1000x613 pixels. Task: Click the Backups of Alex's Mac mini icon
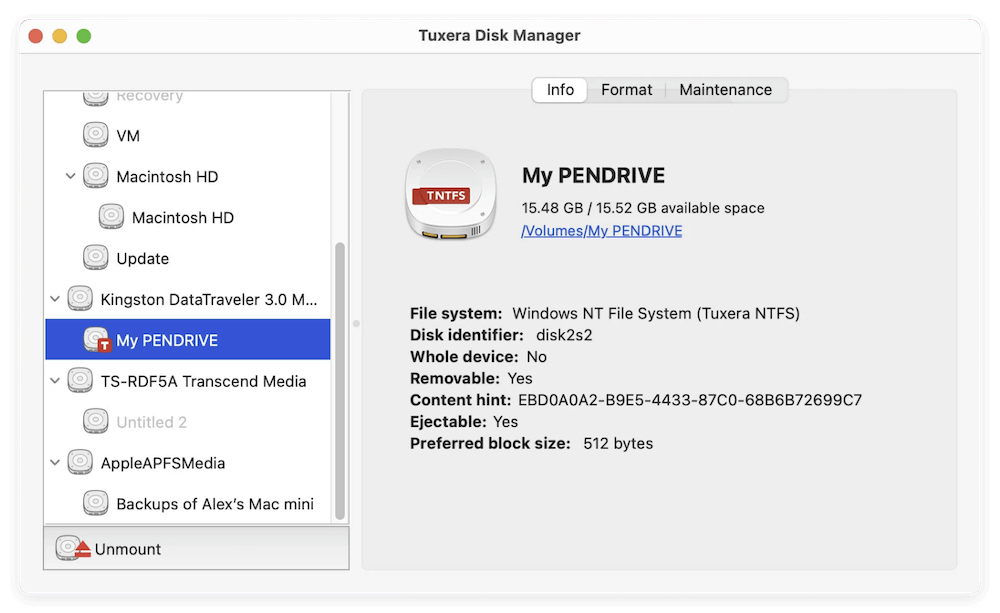tap(96, 503)
